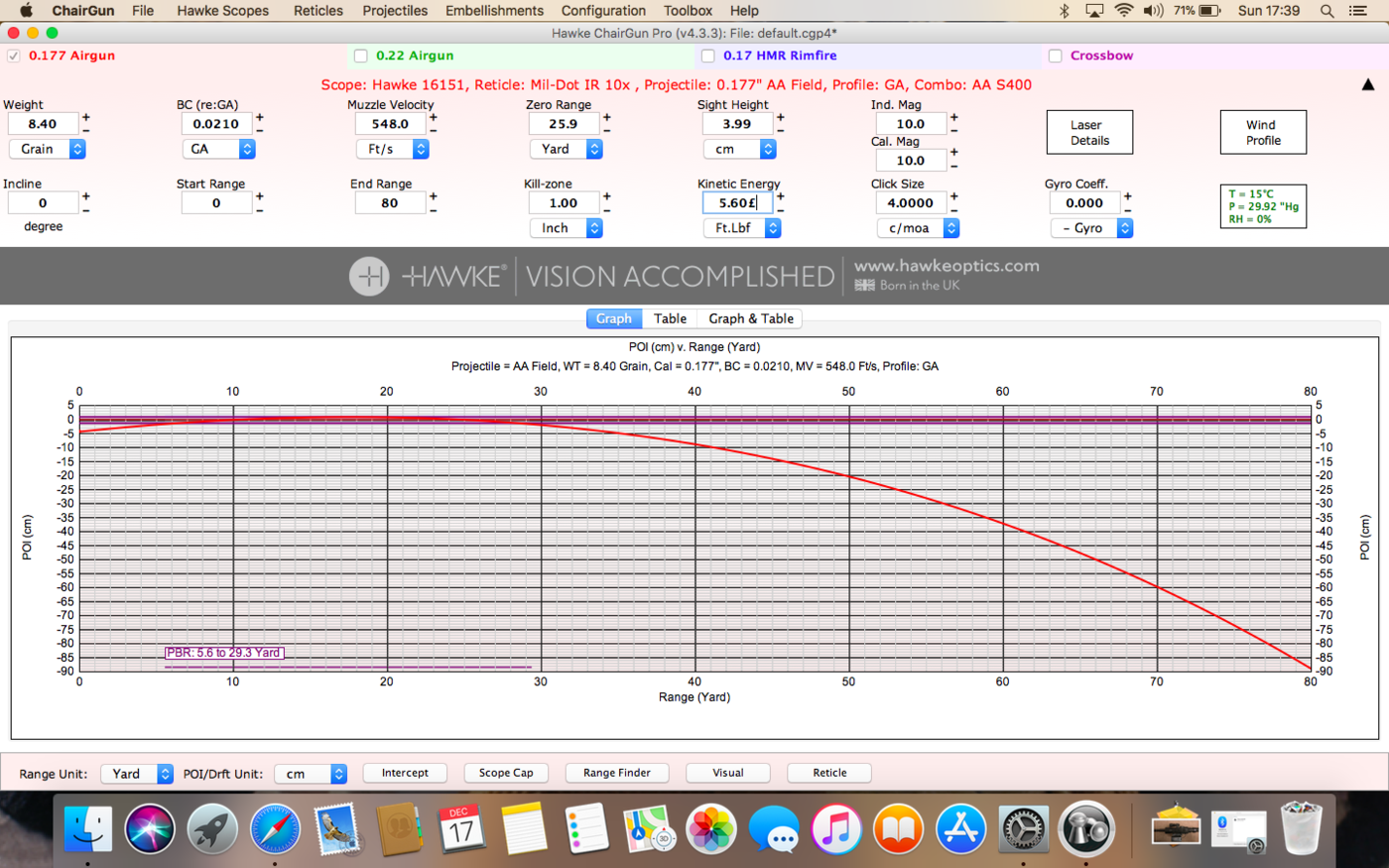
Task: Open Notification Center list icon
Action: click(x=1358, y=11)
